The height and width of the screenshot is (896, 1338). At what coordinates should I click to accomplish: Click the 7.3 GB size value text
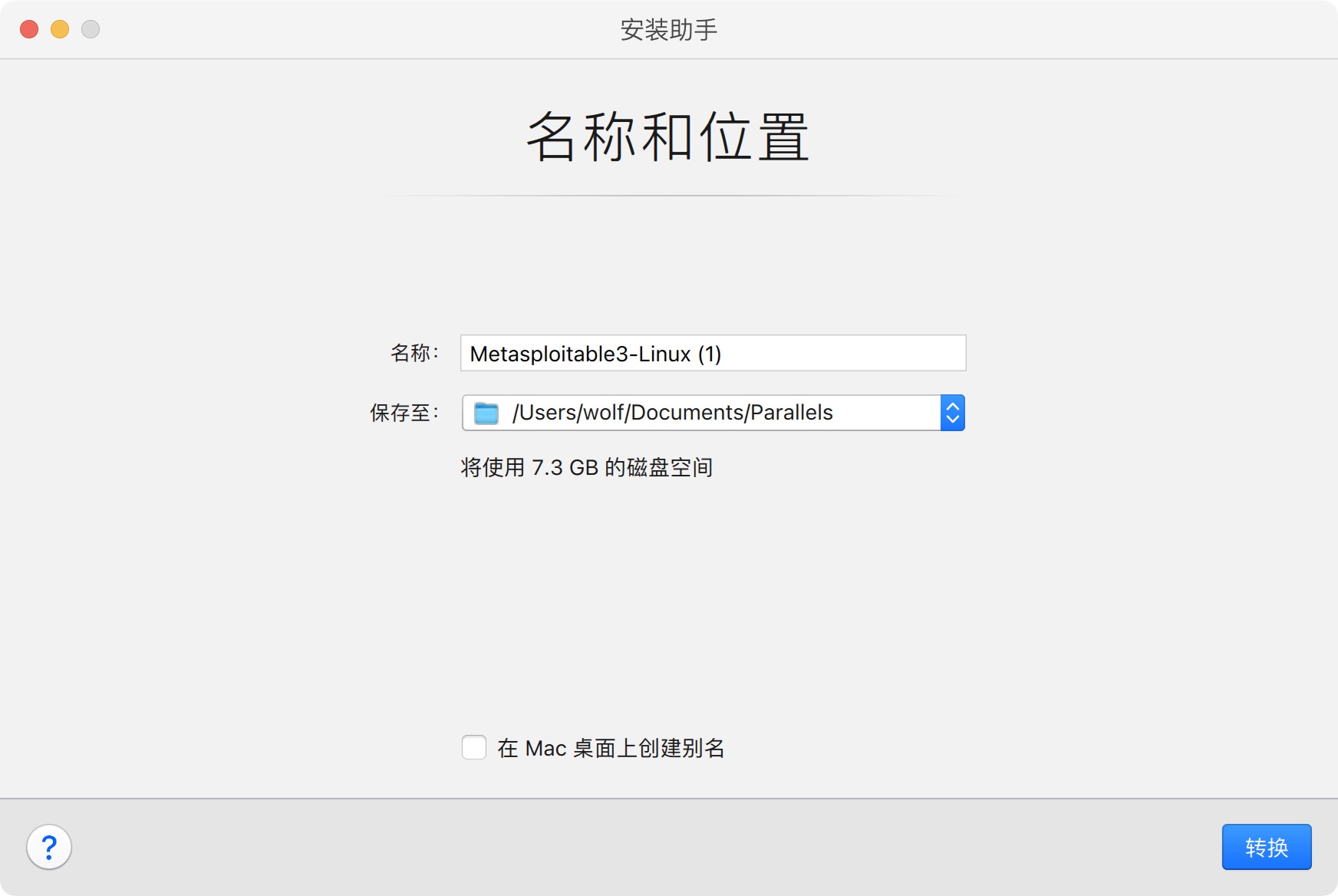click(x=565, y=467)
